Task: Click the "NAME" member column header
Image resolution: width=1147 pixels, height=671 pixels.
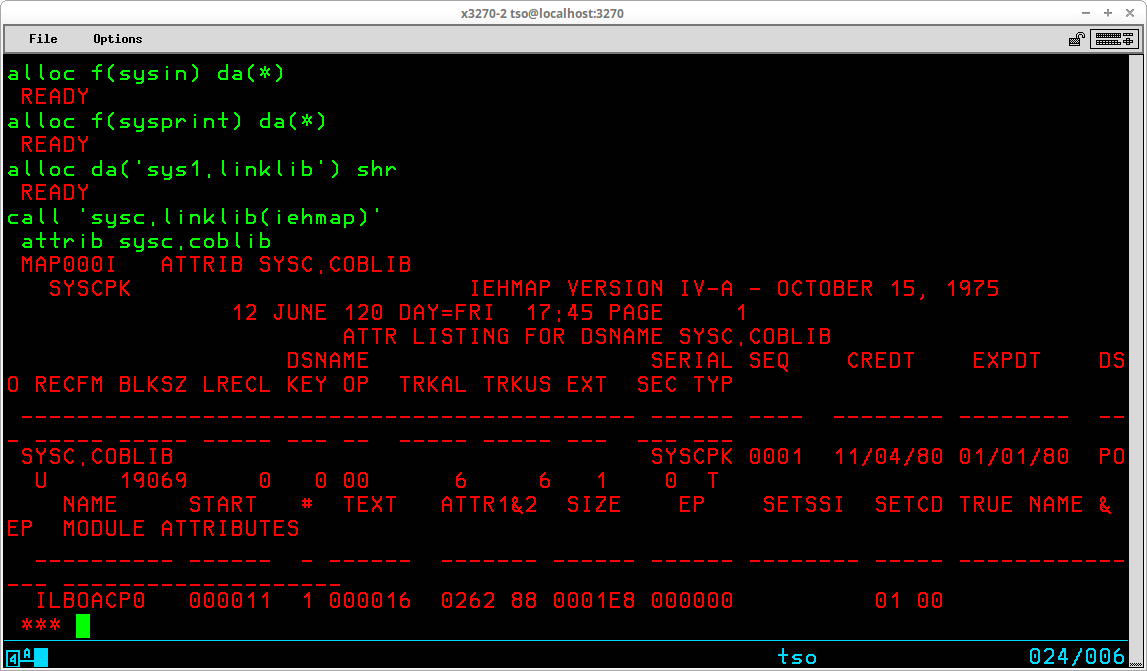Action: point(90,506)
